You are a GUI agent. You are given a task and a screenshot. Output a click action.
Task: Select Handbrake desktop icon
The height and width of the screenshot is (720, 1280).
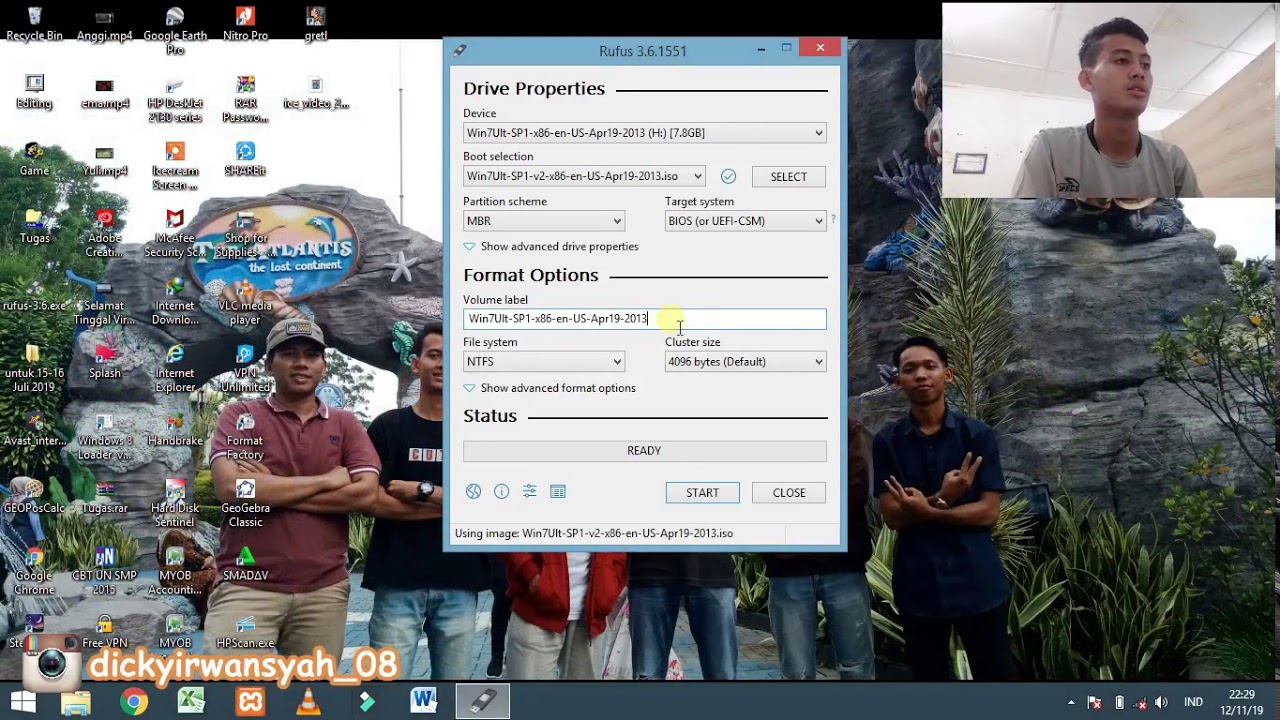coord(175,429)
